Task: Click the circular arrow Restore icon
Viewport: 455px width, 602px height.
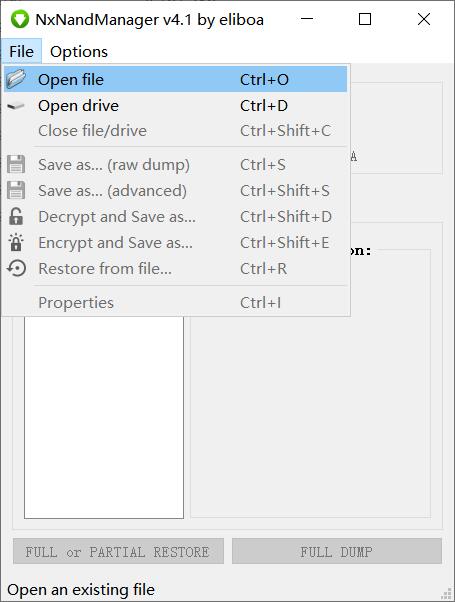Action: click(x=17, y=268)
